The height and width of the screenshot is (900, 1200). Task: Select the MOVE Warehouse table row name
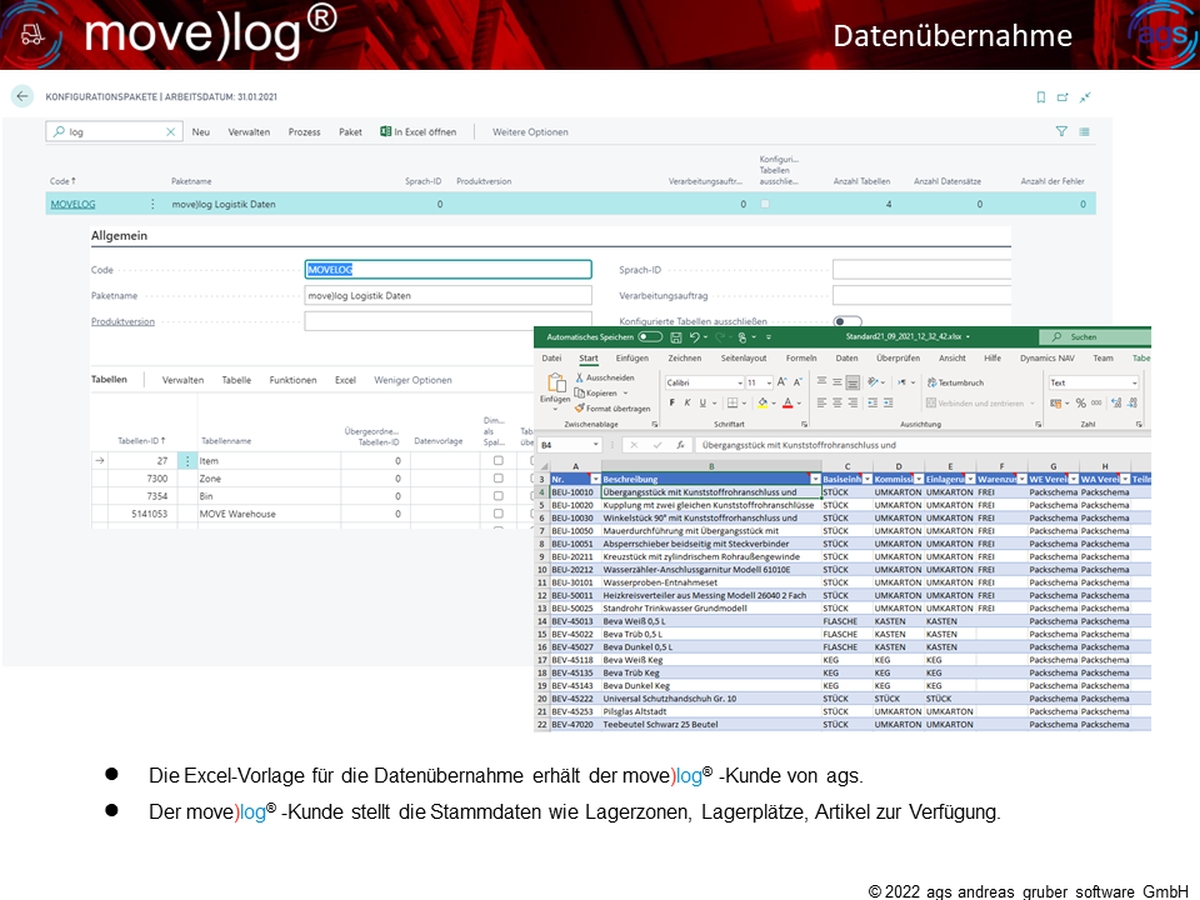[x=237, y=514]
